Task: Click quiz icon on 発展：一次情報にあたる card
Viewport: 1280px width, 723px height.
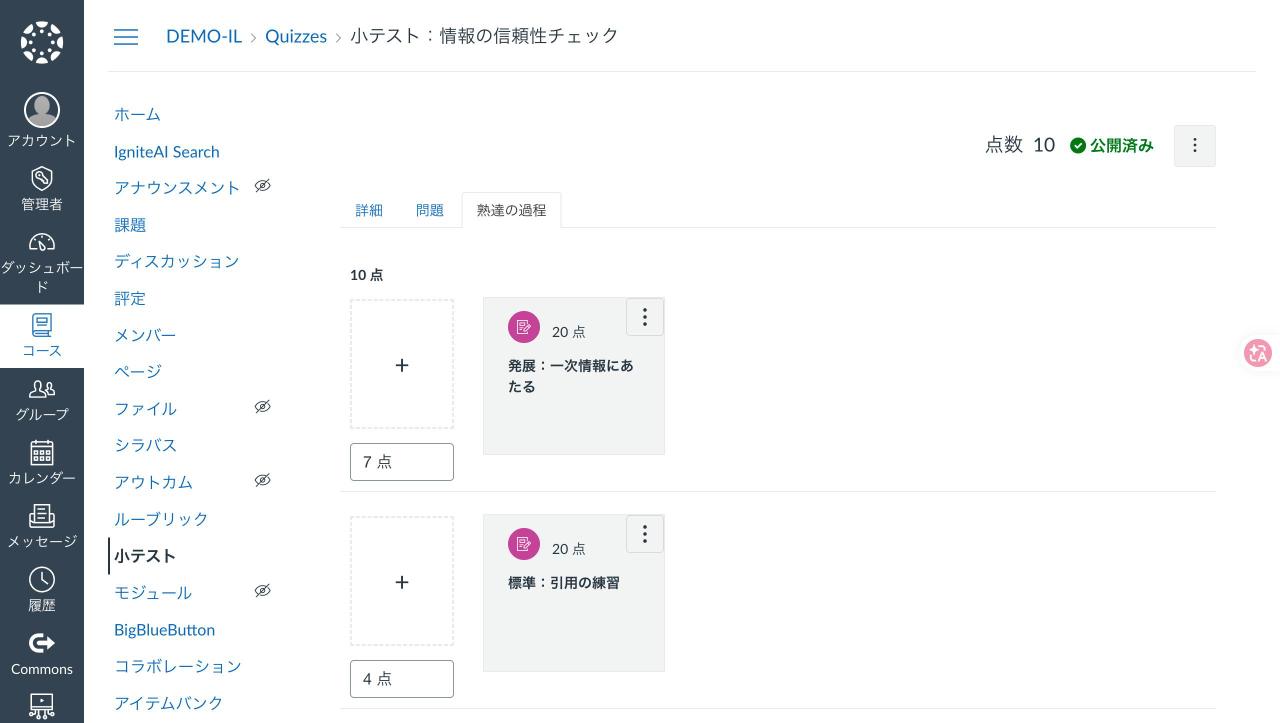Action: click(x=524, y=327)
